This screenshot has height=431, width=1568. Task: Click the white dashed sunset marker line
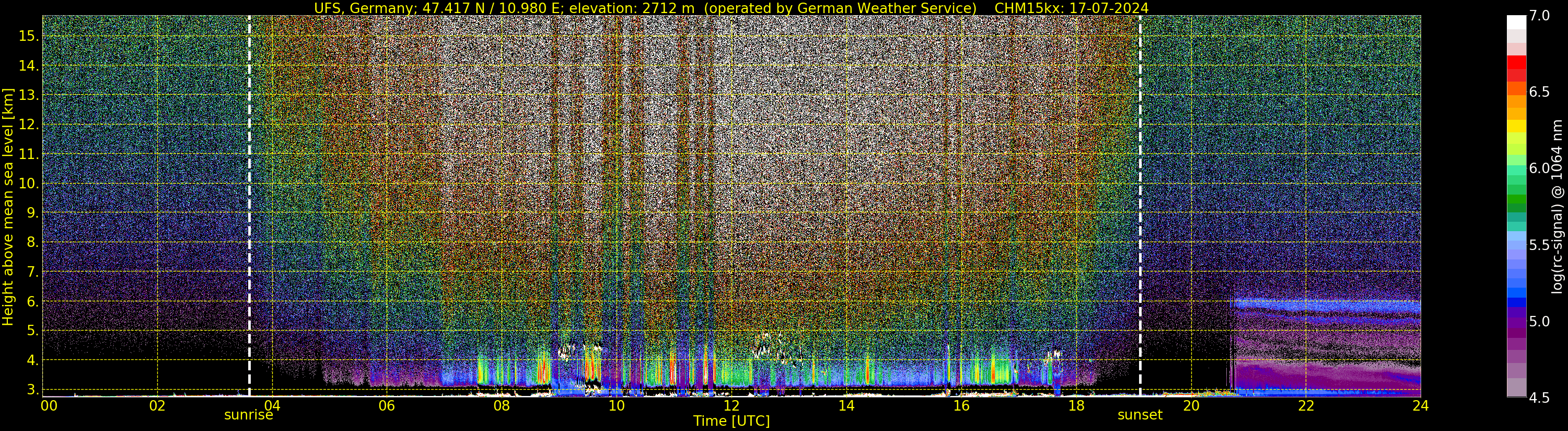click(x=1140, y=206)
